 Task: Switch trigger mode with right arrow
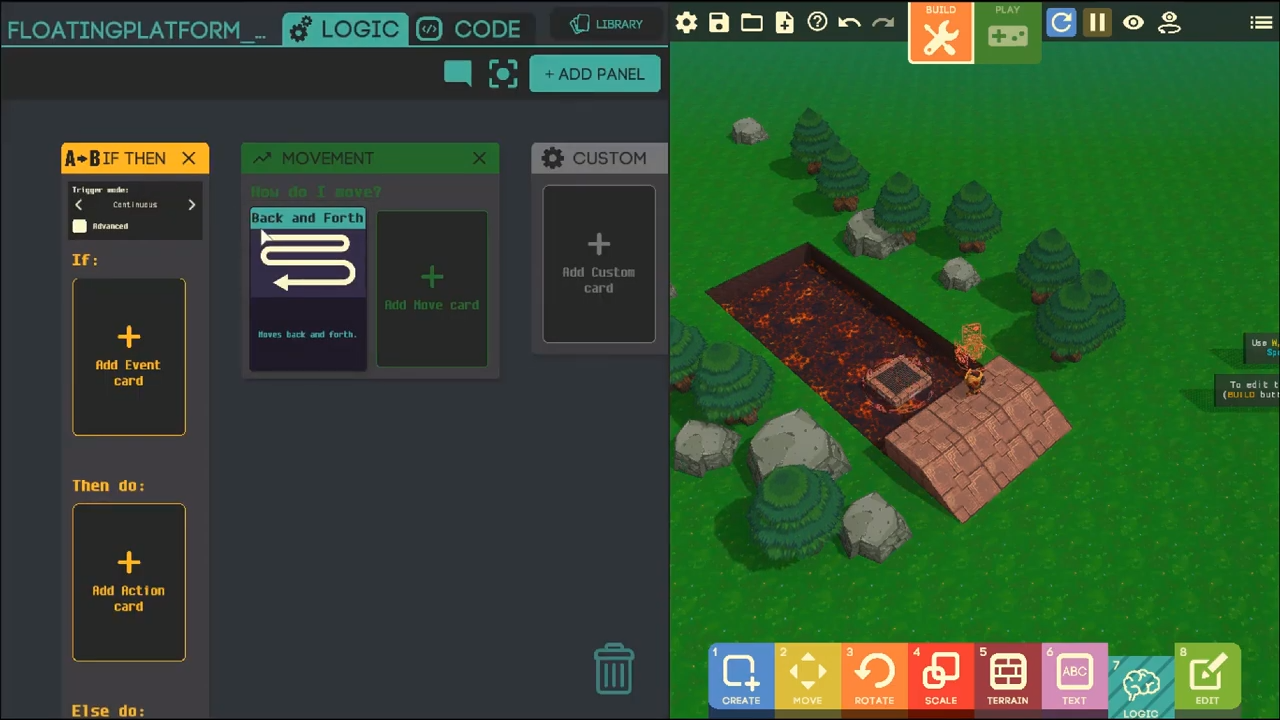coord(191,205)
